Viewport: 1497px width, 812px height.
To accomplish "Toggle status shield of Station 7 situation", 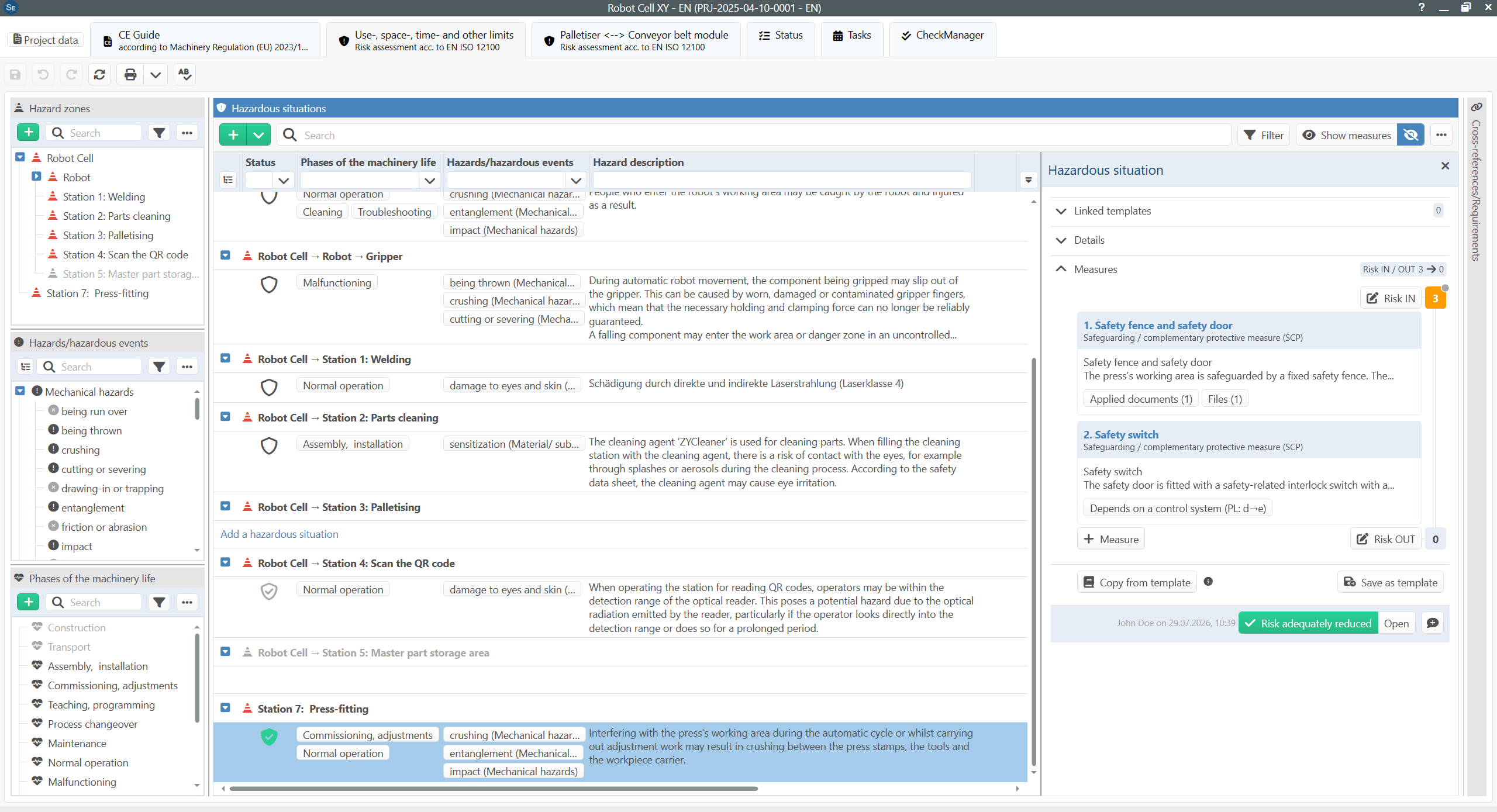I will pos(269,737).
